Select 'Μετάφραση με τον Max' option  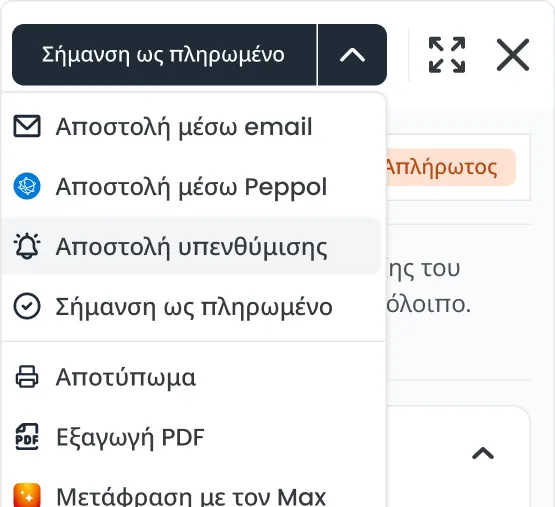click(191, 496)
